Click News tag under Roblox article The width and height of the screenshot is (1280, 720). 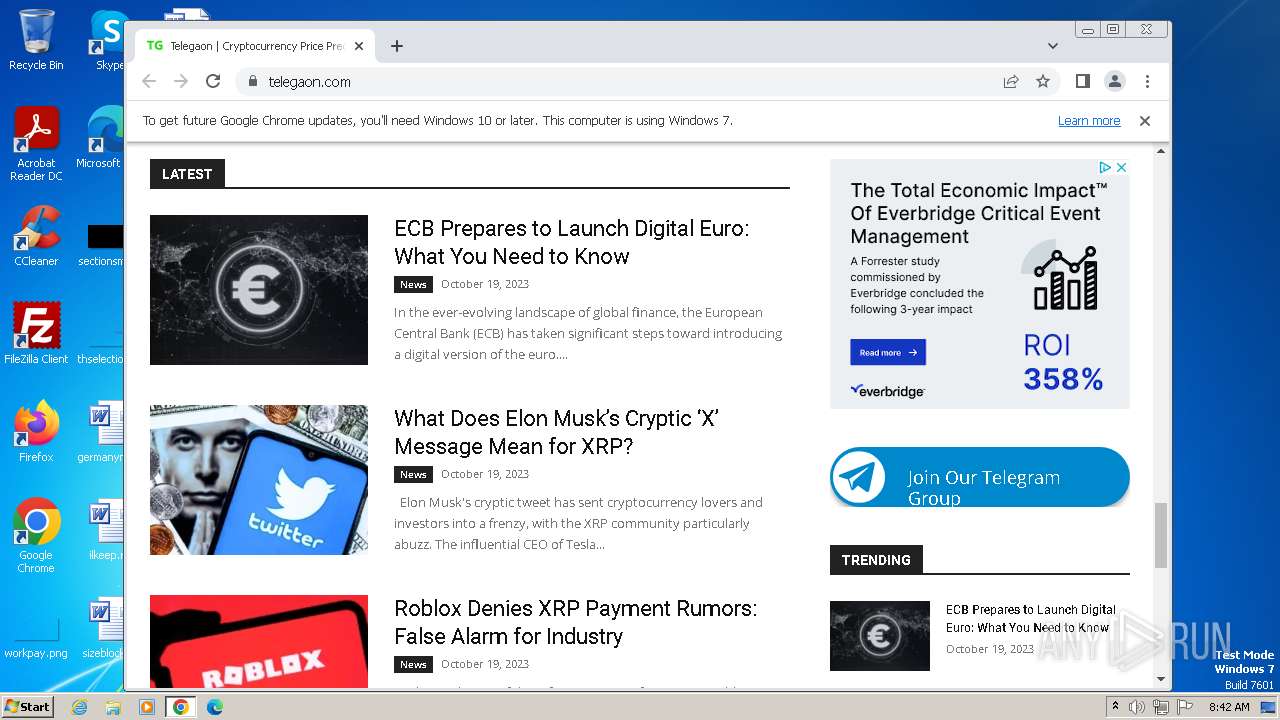[413, 664]
